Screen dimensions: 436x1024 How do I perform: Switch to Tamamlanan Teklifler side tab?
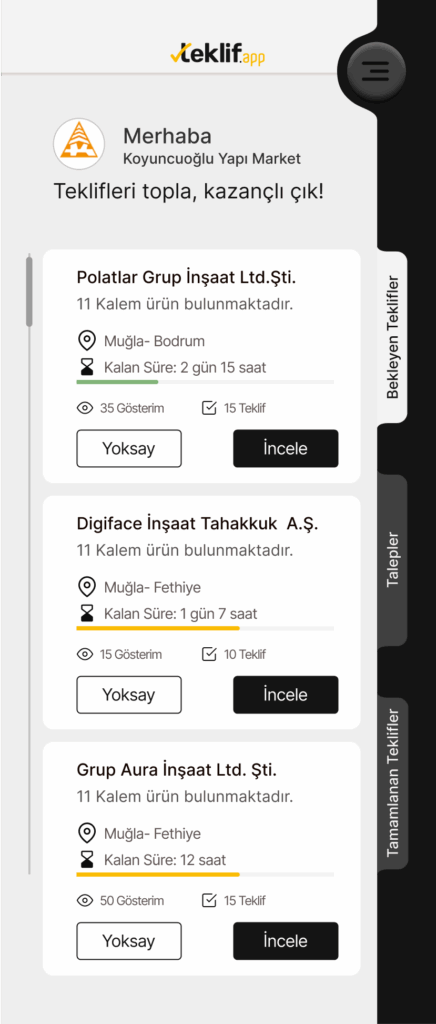point(392,783)
